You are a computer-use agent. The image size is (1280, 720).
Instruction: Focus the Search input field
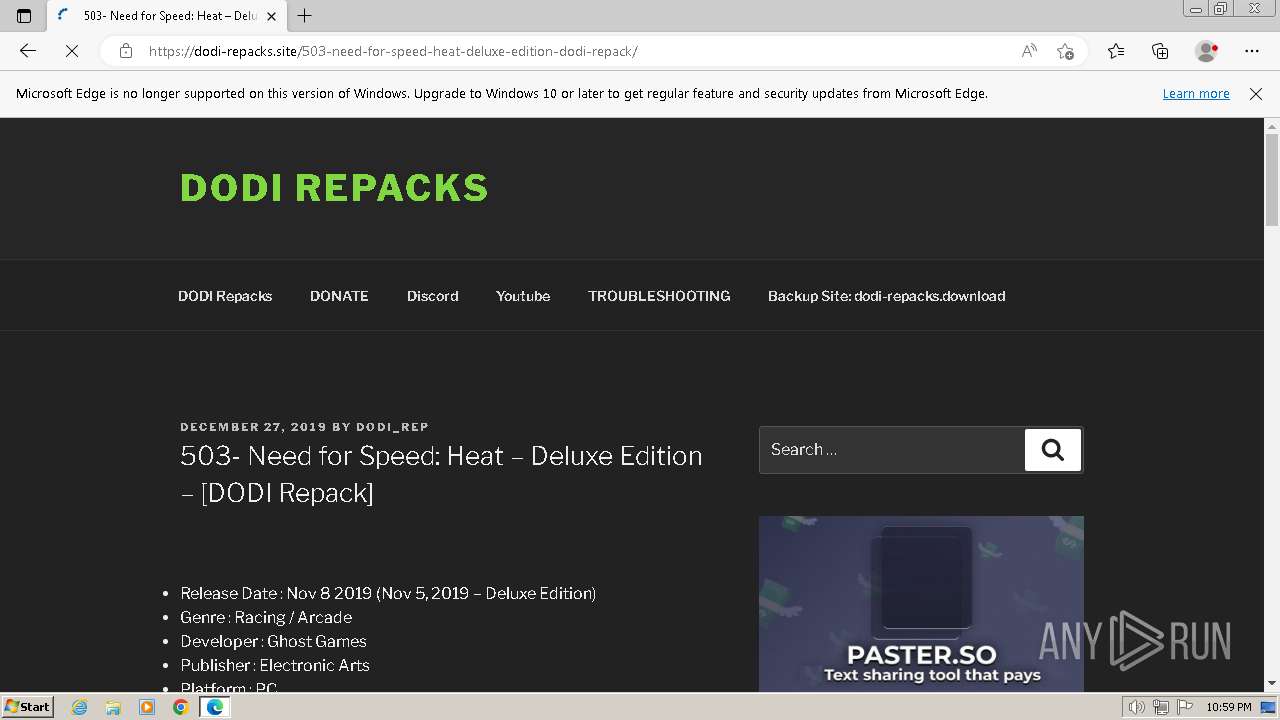[892, 450]
